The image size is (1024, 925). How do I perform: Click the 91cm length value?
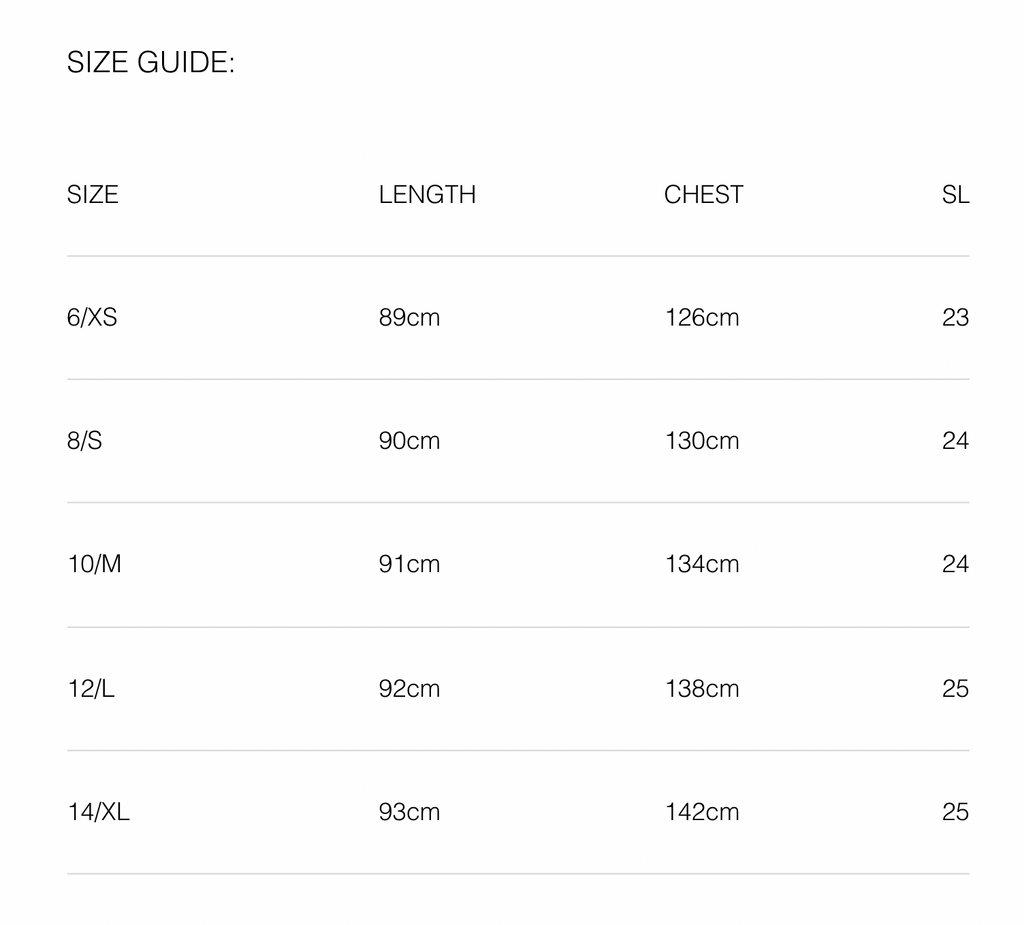(x=409, y=564)
